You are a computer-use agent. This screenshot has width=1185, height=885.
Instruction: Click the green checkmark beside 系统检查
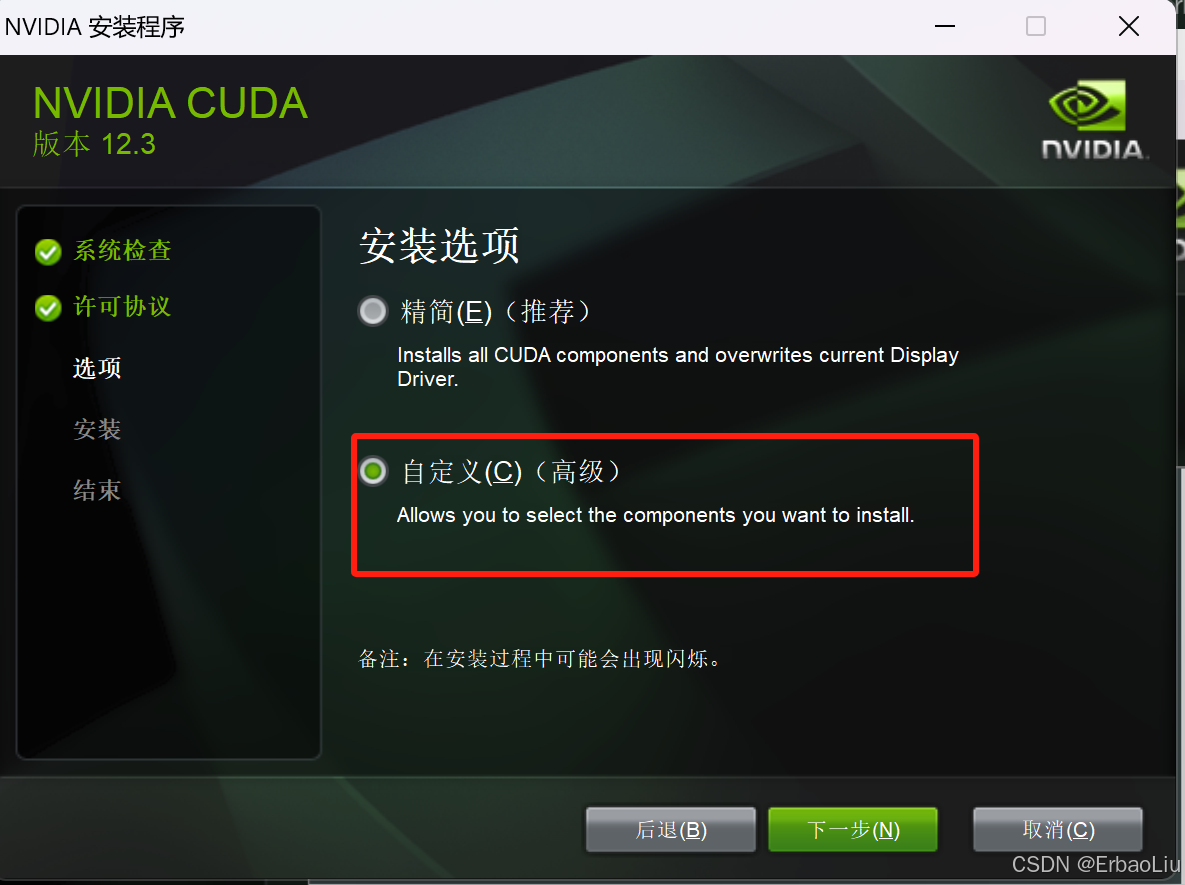[48, 252]
